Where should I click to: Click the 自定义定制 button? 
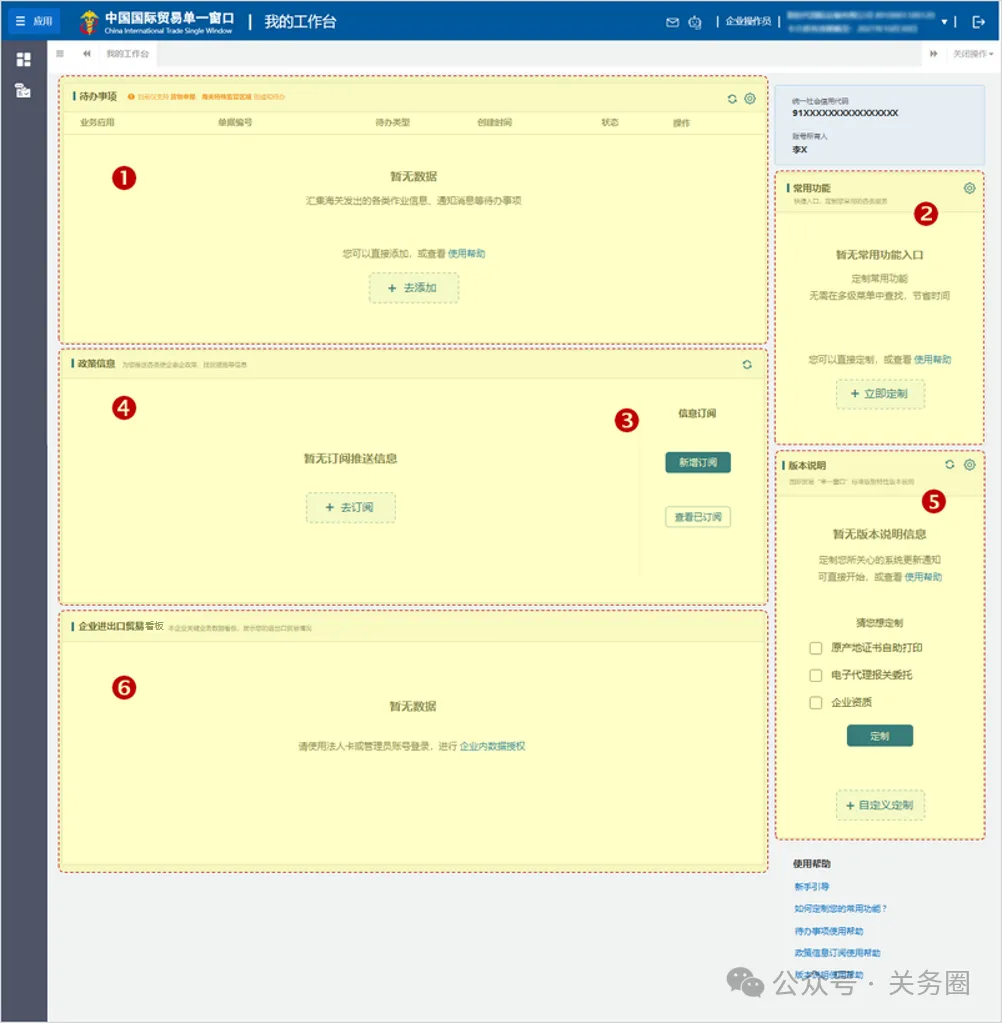click(880, 805)
